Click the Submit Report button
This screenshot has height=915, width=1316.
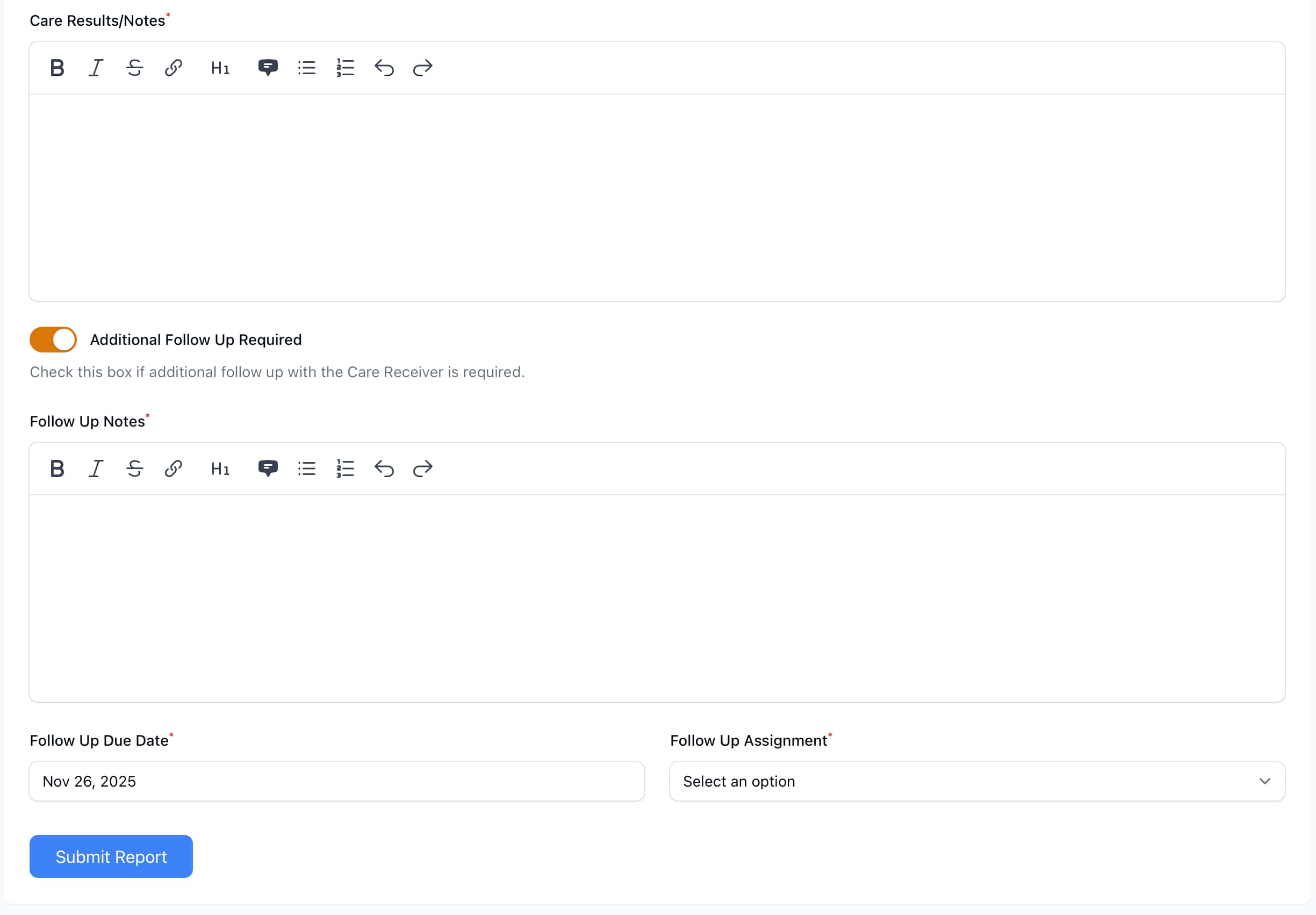tap(111, 856)
